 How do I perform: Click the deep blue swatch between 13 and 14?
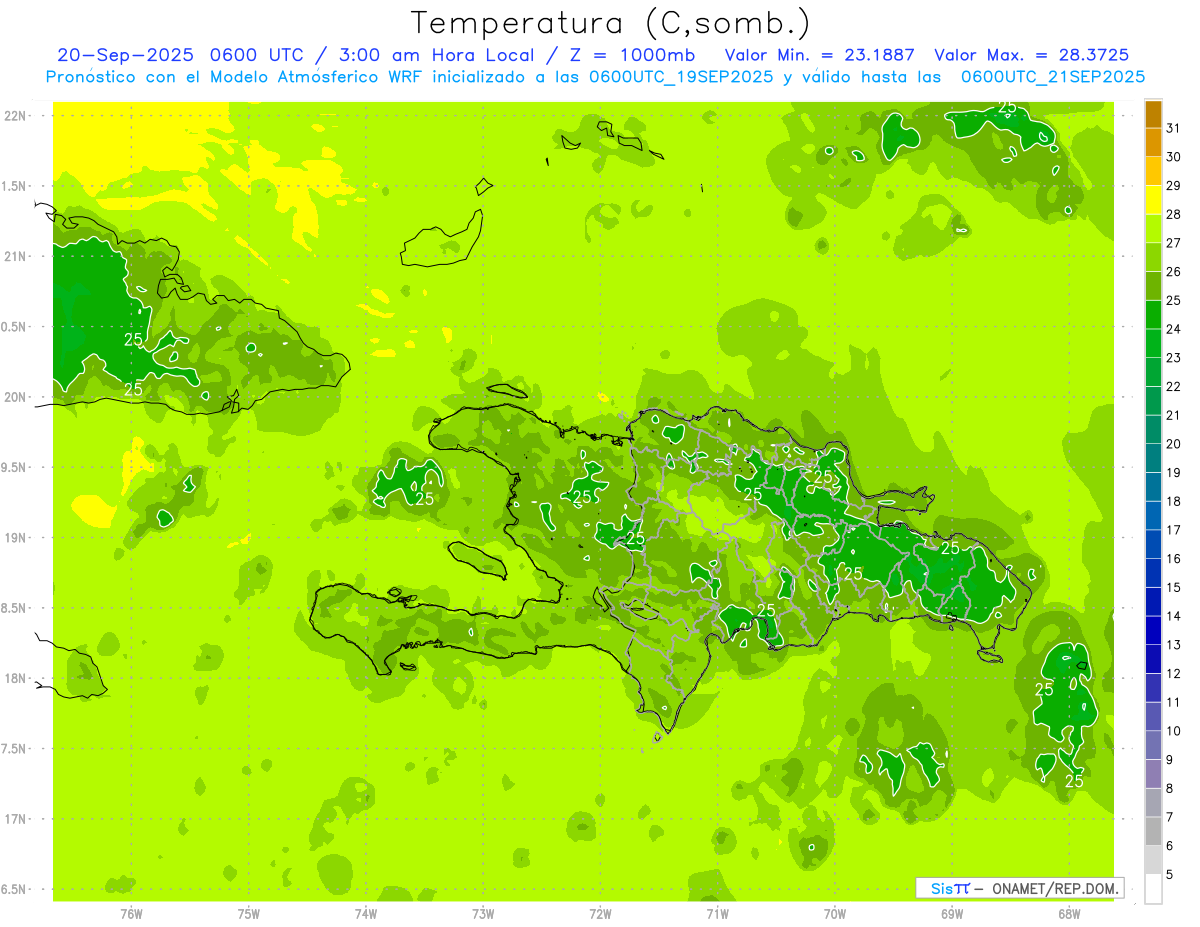coord(1153,631)
